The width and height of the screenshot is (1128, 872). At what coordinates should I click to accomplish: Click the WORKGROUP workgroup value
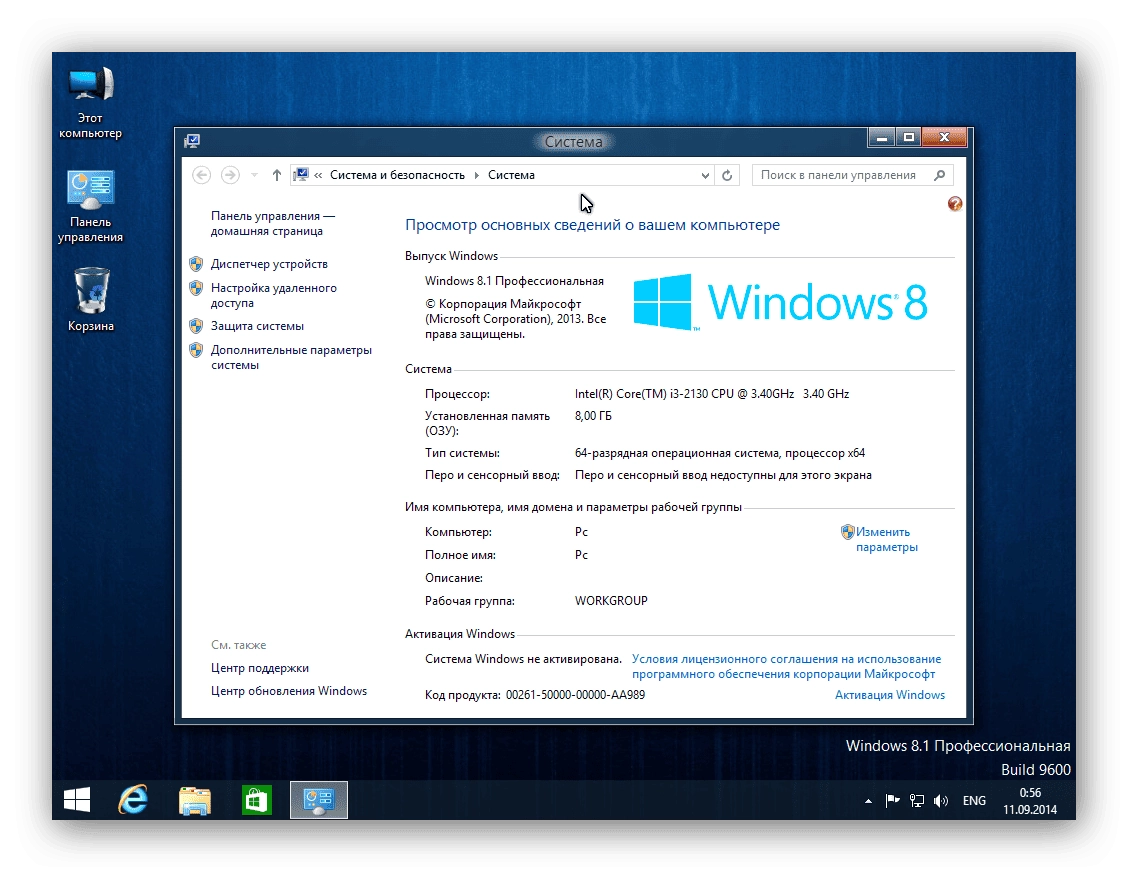(x=611, y=601)
